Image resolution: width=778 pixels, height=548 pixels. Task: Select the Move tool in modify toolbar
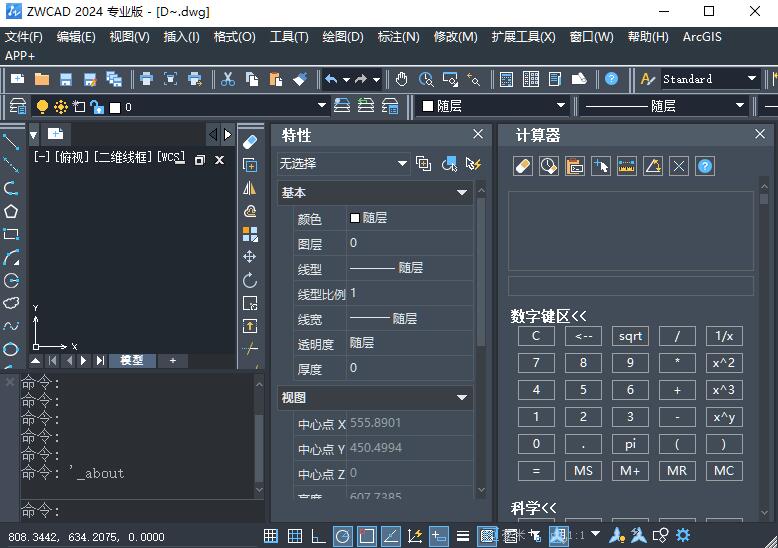[x=250, y=257]
